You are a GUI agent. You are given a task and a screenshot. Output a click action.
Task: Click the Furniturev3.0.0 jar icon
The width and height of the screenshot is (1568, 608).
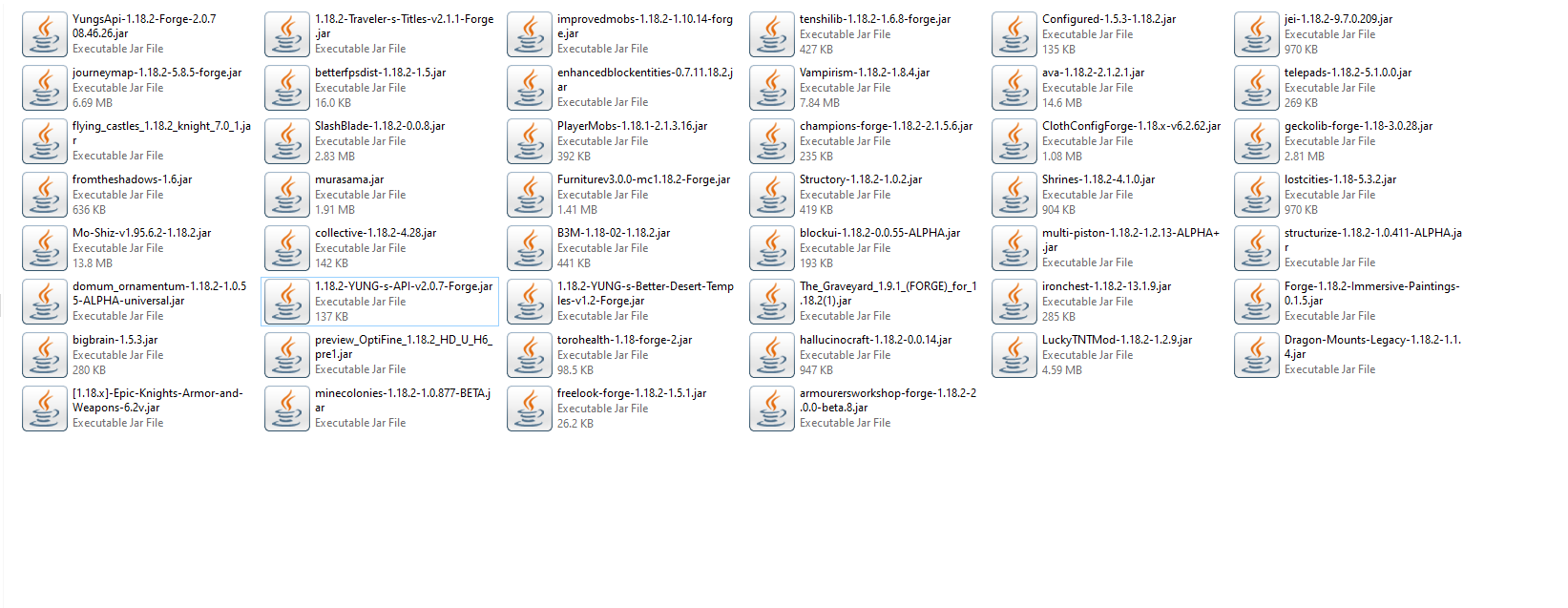[529, 195]
